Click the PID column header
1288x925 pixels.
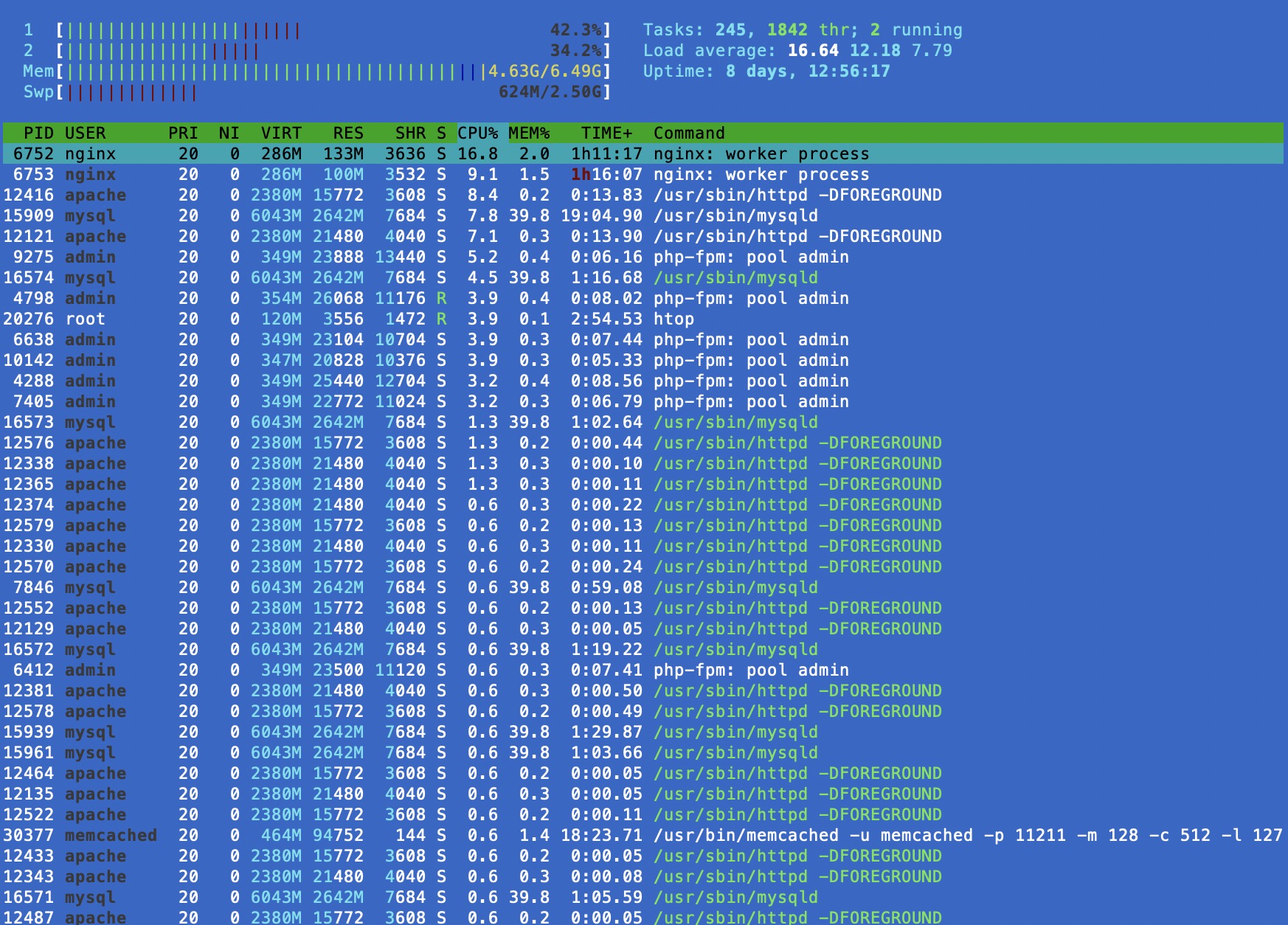pyautogui.click(x=38, y=133)
